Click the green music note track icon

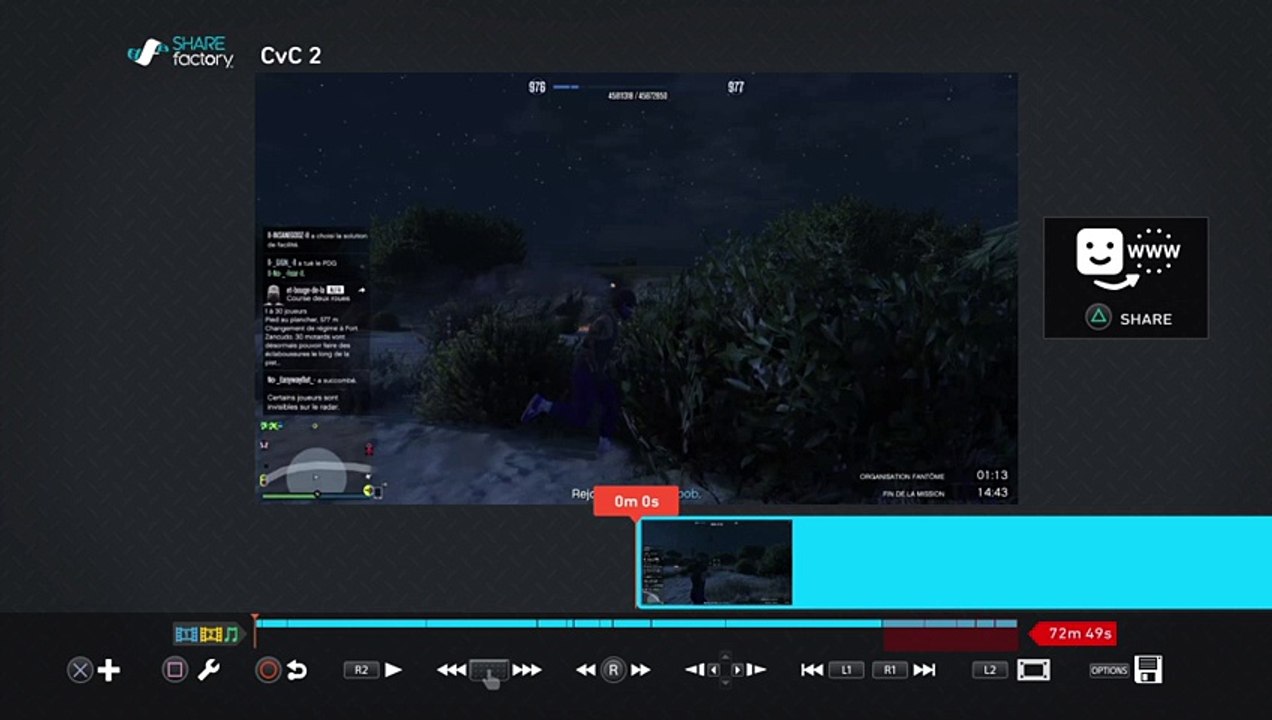231,634
